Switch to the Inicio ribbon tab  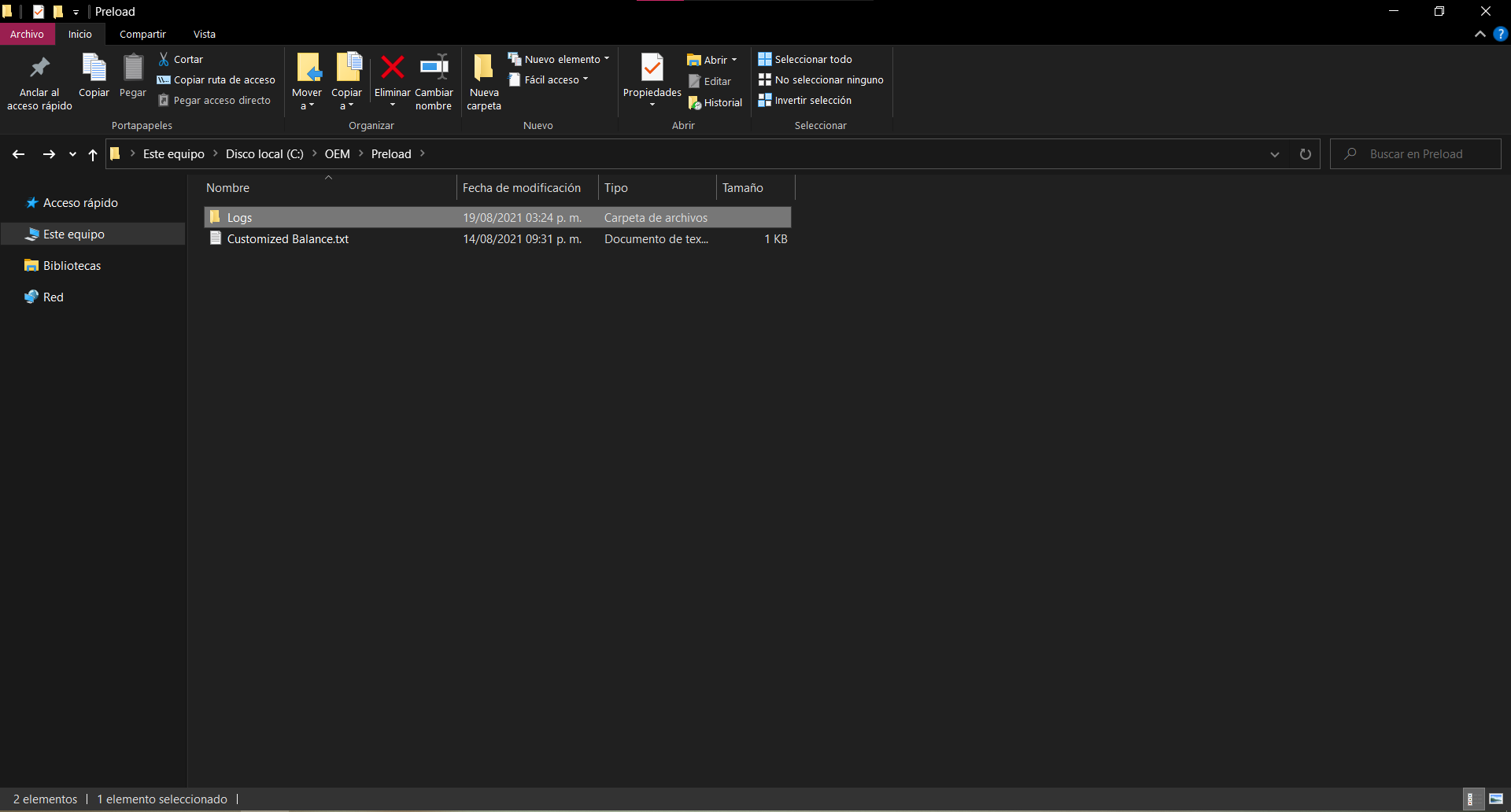point(80,34)
